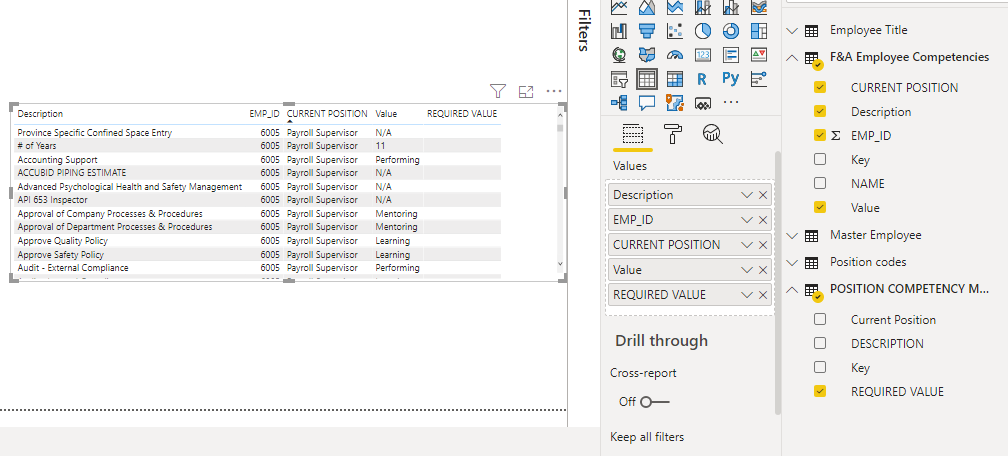1008x456 pixels.
Task: Select the Python visual
Action: pos(731,78)
